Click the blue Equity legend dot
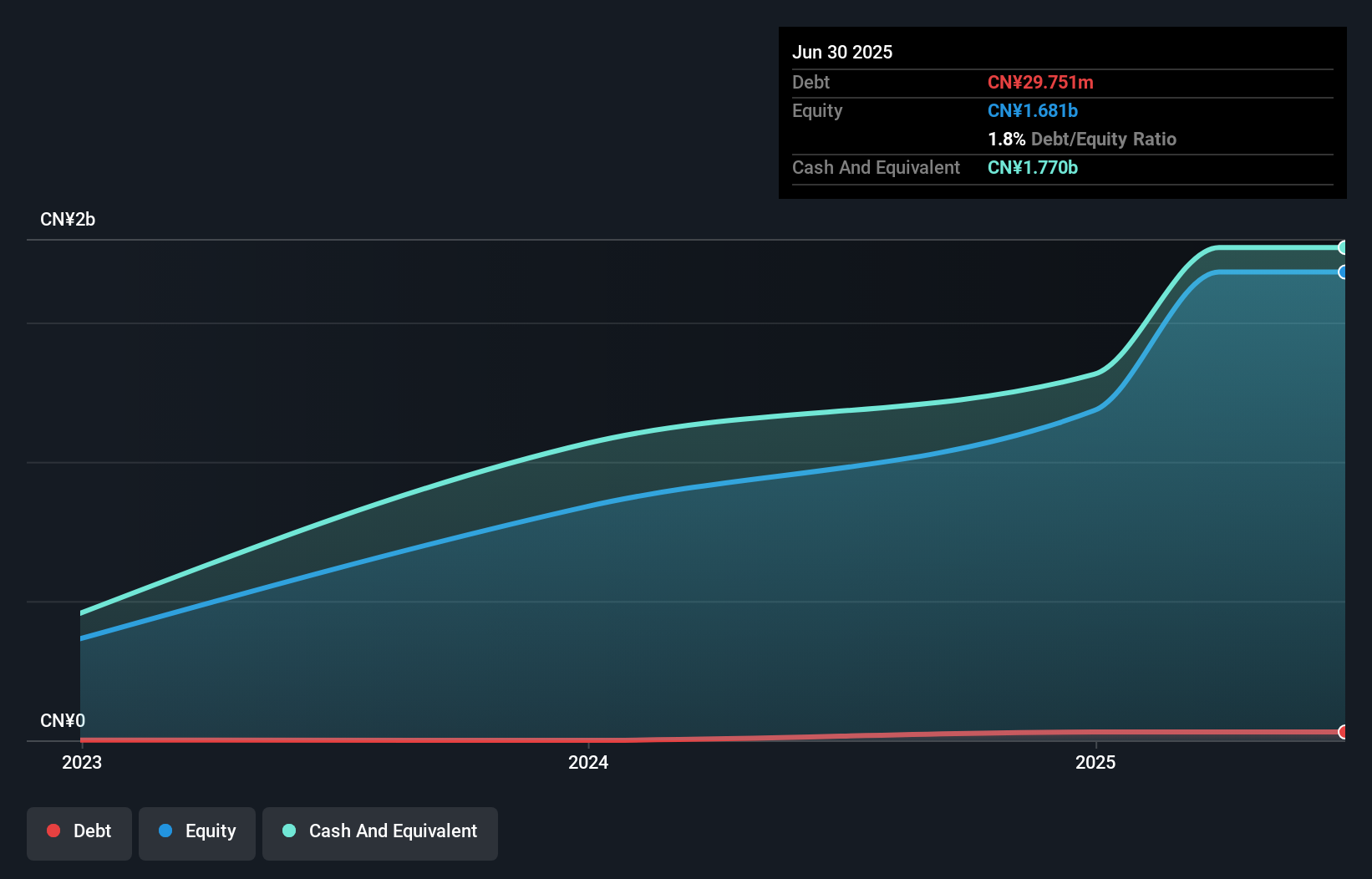1372x879 pixels. point(165,831)
